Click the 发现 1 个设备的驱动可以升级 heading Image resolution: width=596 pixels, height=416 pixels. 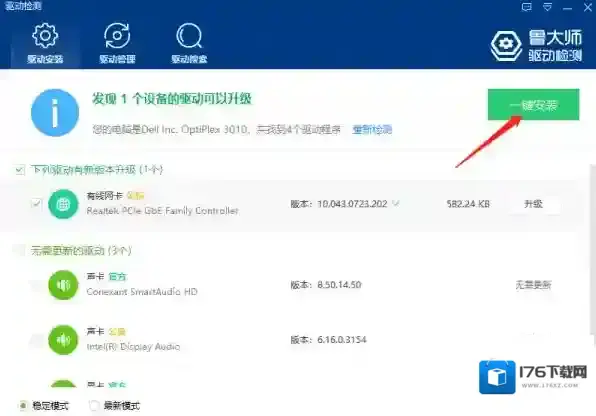(x=171, y=99)
